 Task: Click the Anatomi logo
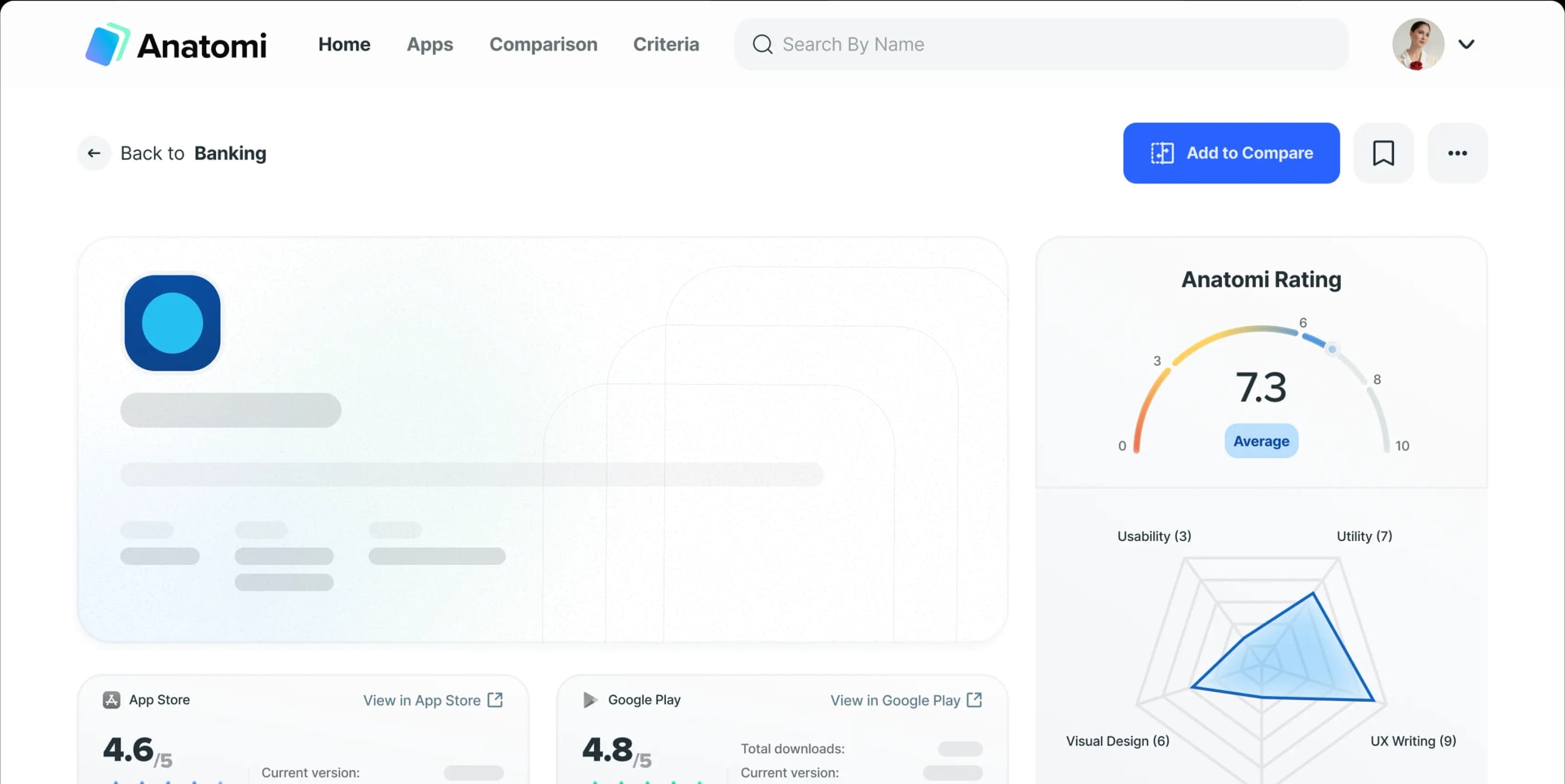click(176, 45)
